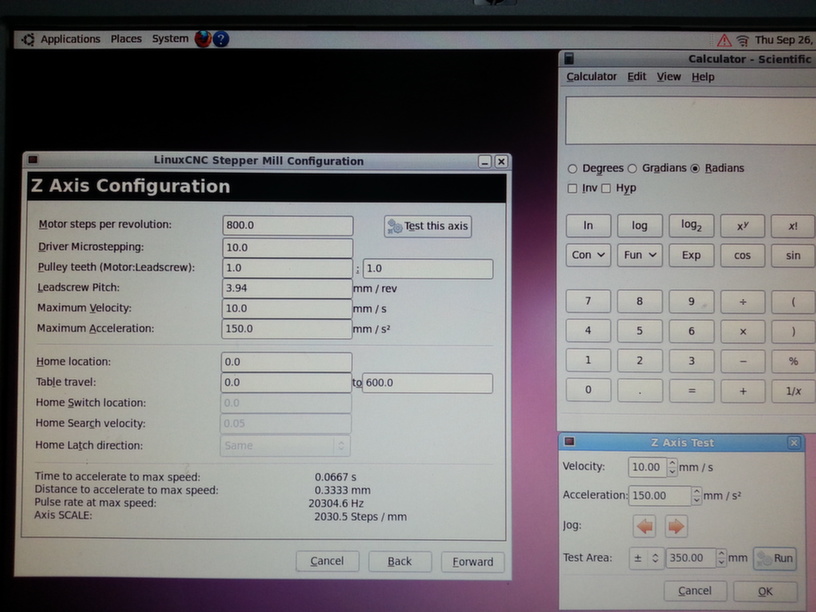Toggle the Hyp checkbox
The width and height of the screenshot is (816, 612).
click(x=619, y=188)
